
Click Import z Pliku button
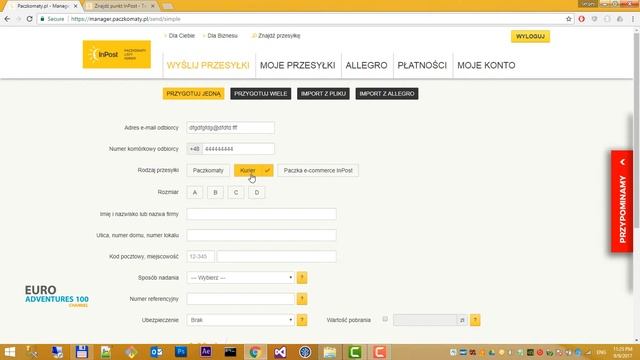pyautogui.click(x=323, y=93)
